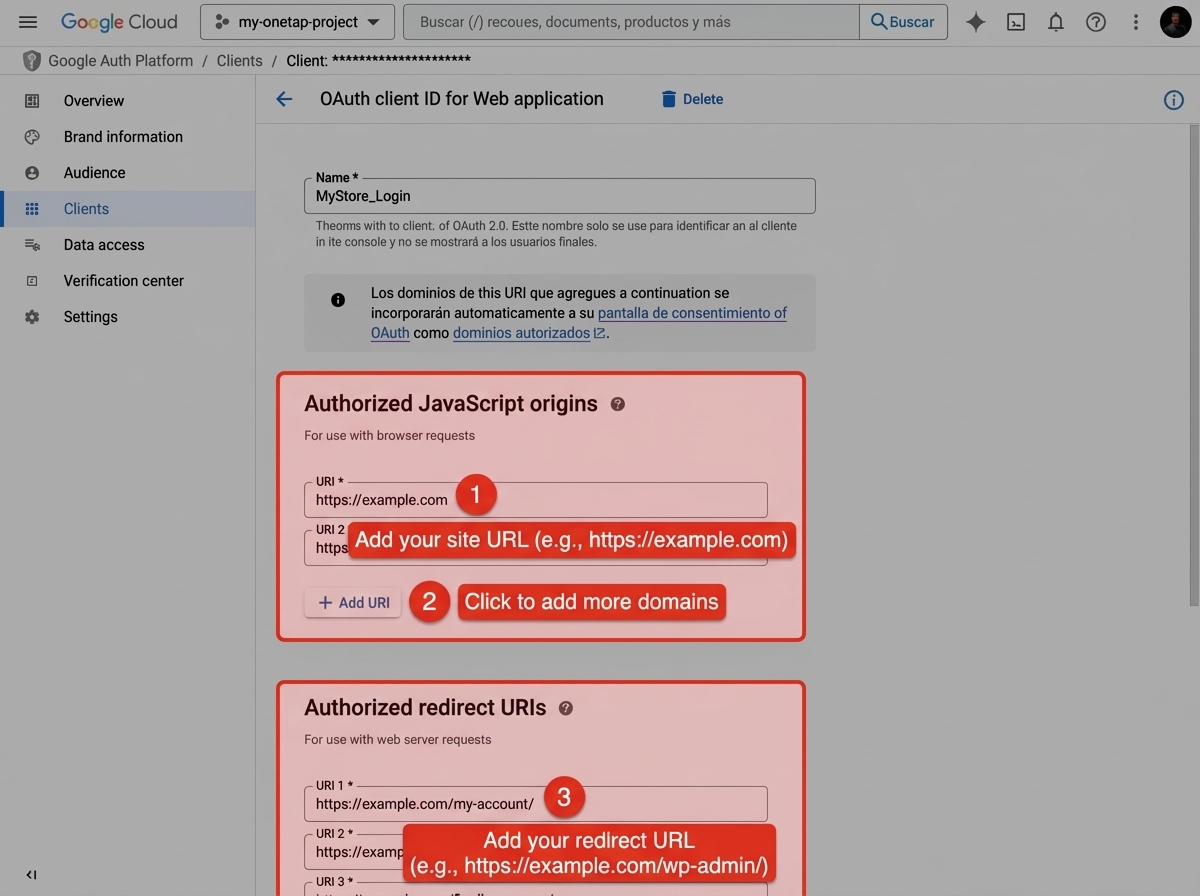The image size is (1200, 896).
Task: Switch to the Verification center section
Action: 123,280
